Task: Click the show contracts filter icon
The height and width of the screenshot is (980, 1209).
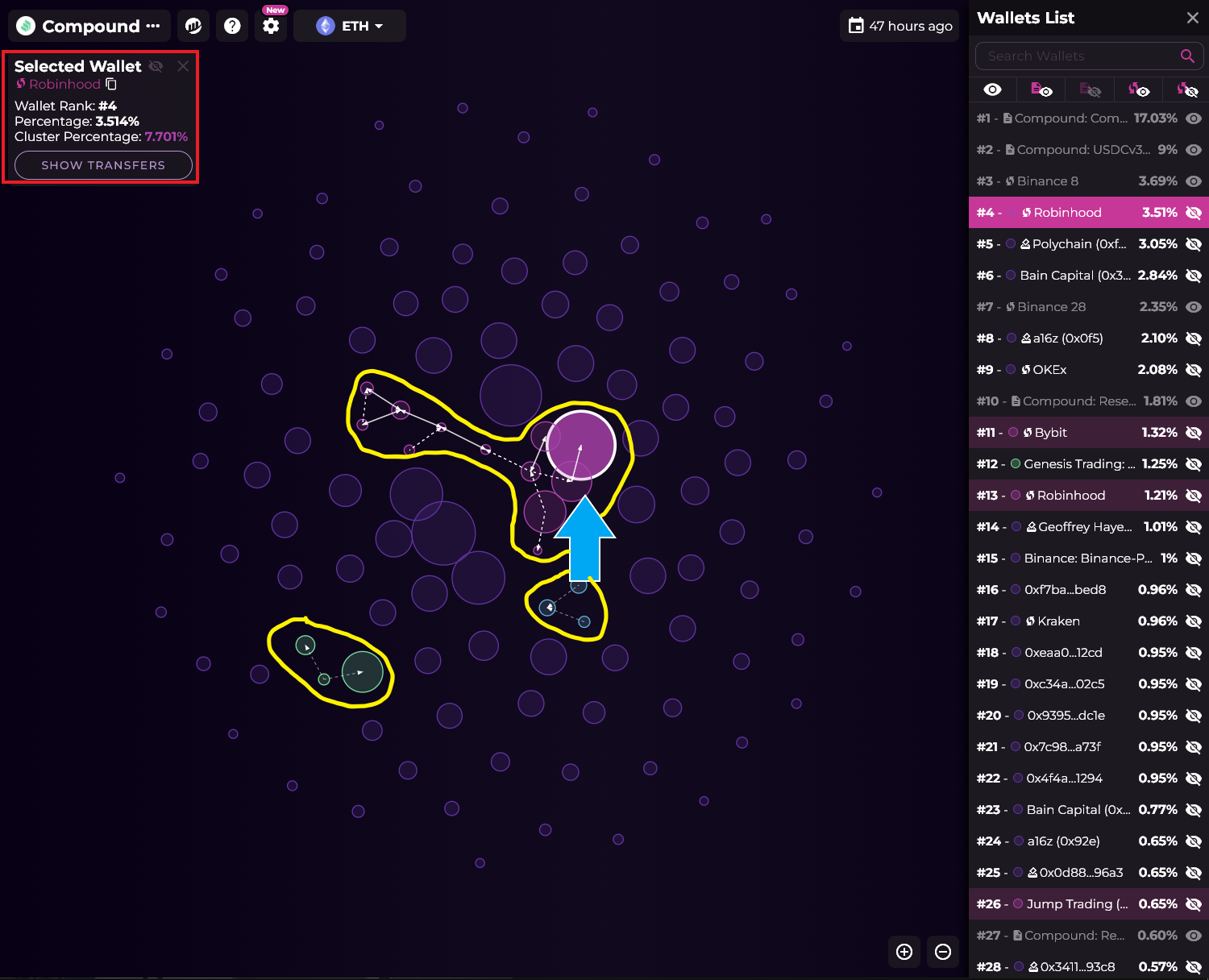Action: coord(1041,89)
